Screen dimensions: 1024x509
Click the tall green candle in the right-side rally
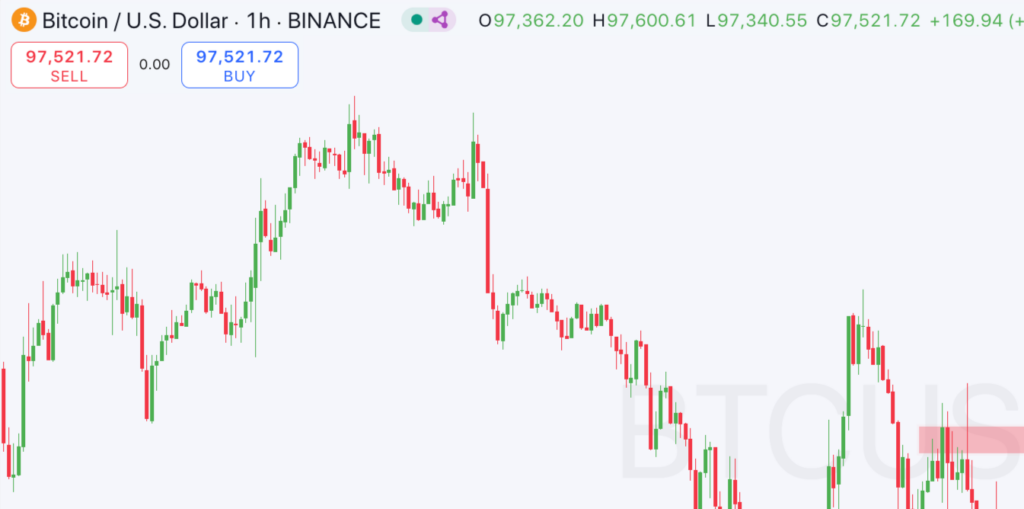pos(849,365)
